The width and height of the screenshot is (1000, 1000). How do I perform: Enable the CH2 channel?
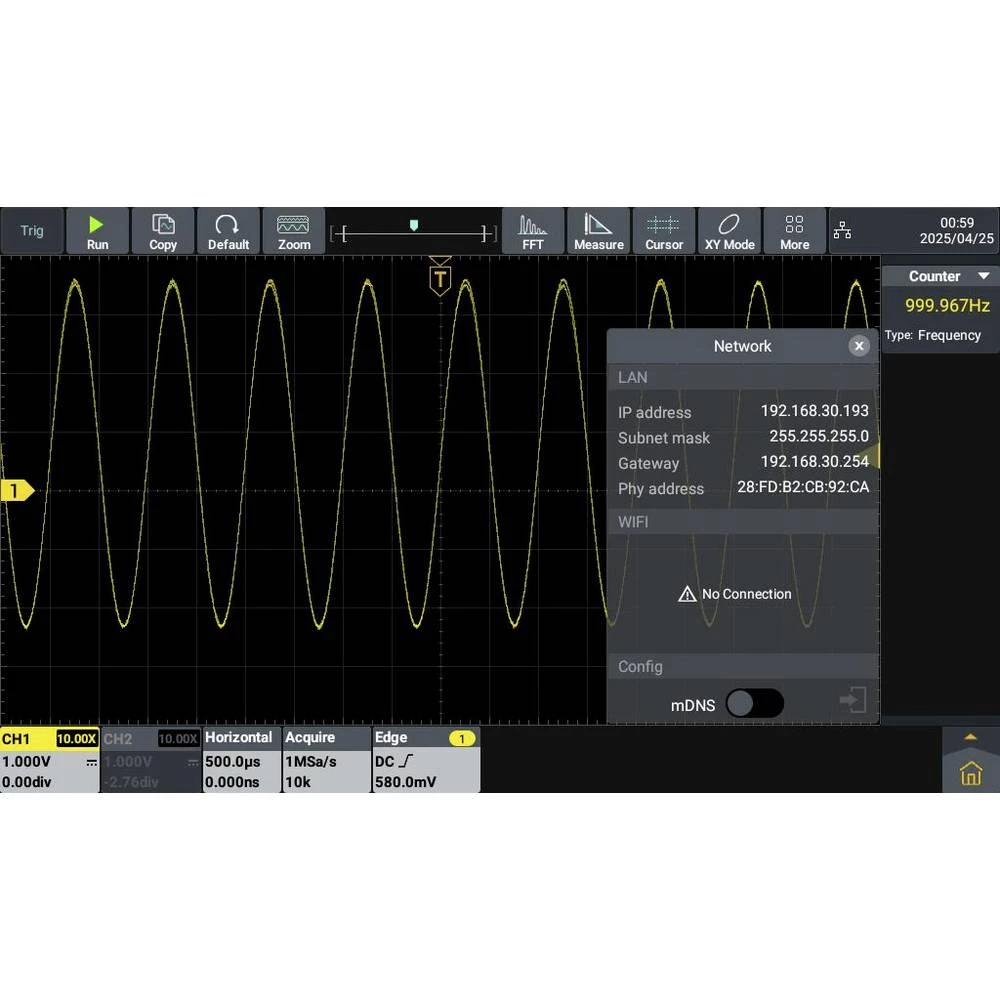[151, 760]
